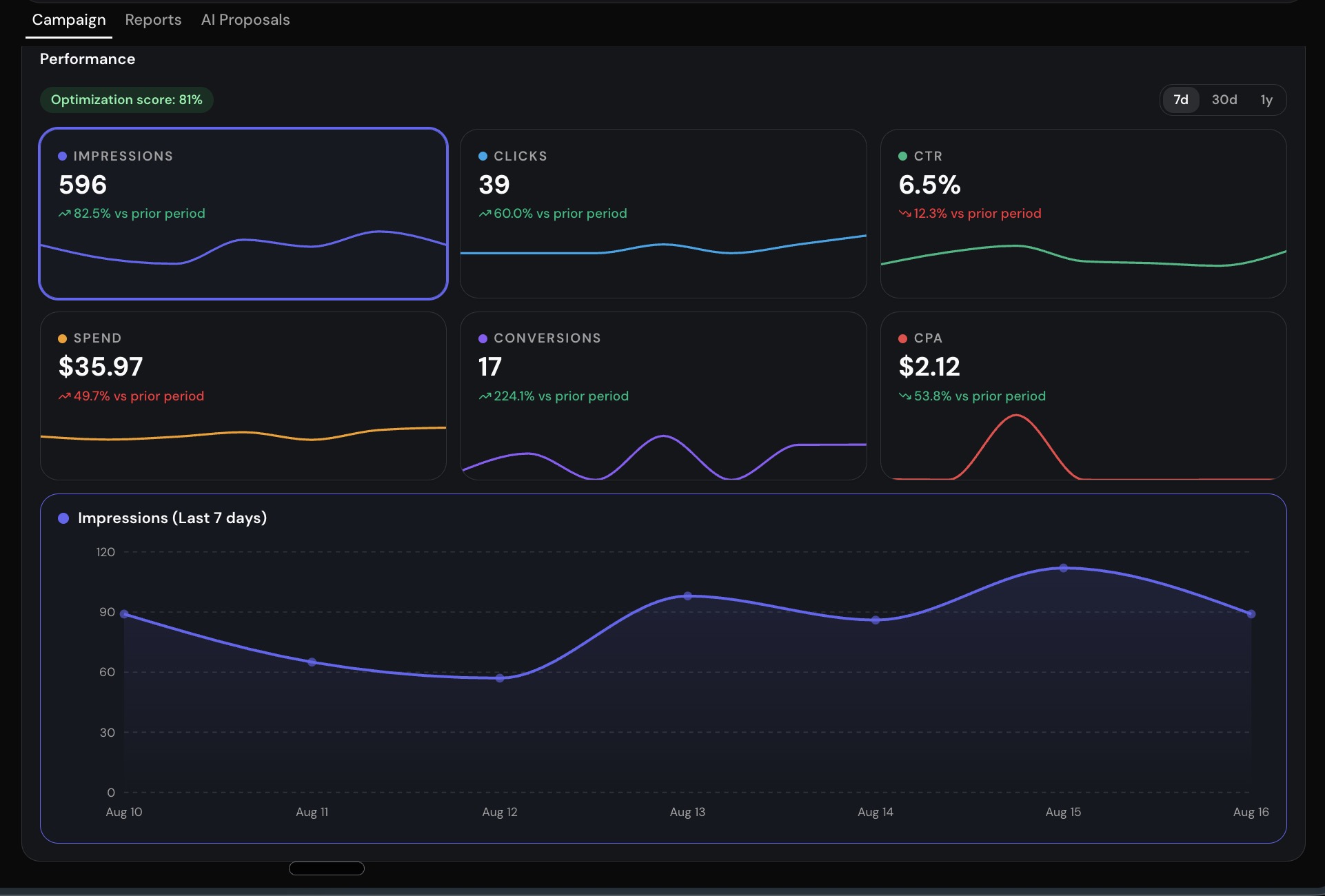Click the 224.1% vs prior period text
This screenshot has width=1325, height=896.
point(561,396)
